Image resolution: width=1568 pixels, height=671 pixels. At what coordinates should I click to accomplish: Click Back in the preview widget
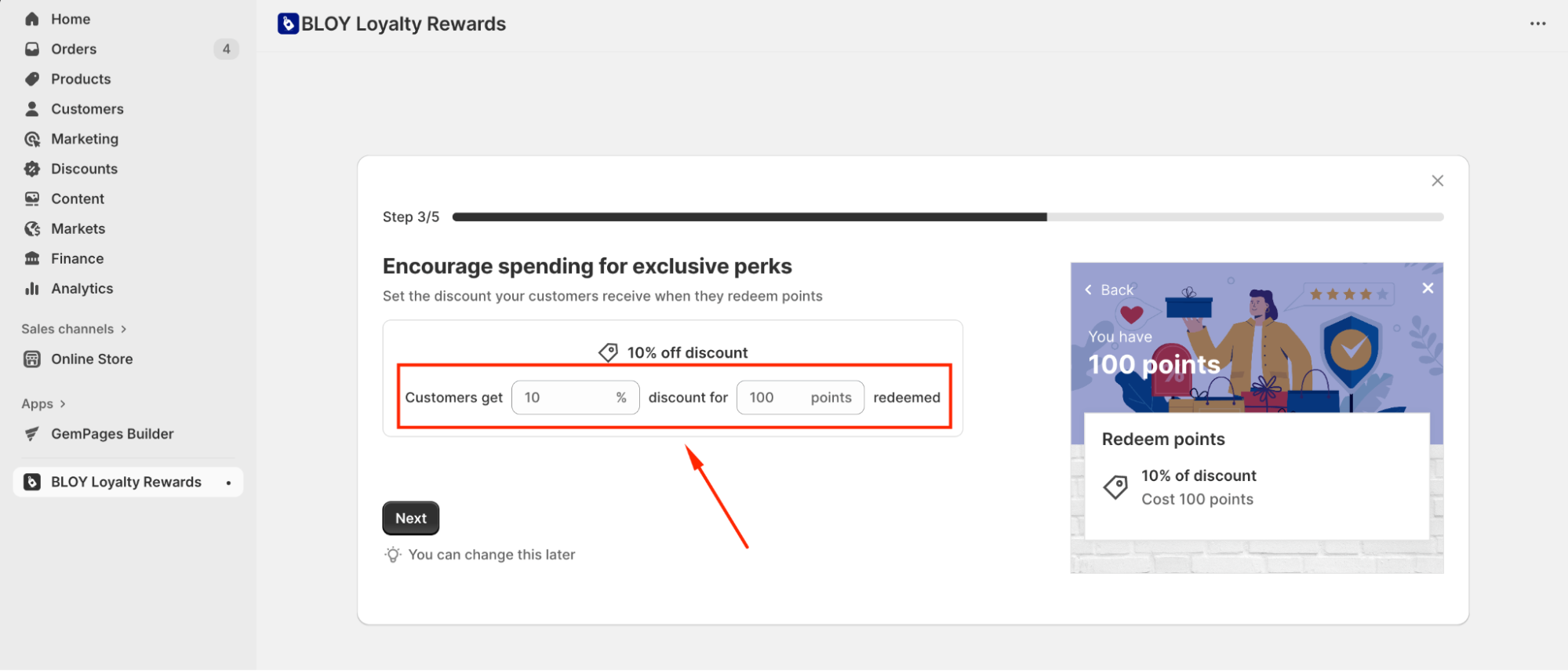click(1110, 290)
